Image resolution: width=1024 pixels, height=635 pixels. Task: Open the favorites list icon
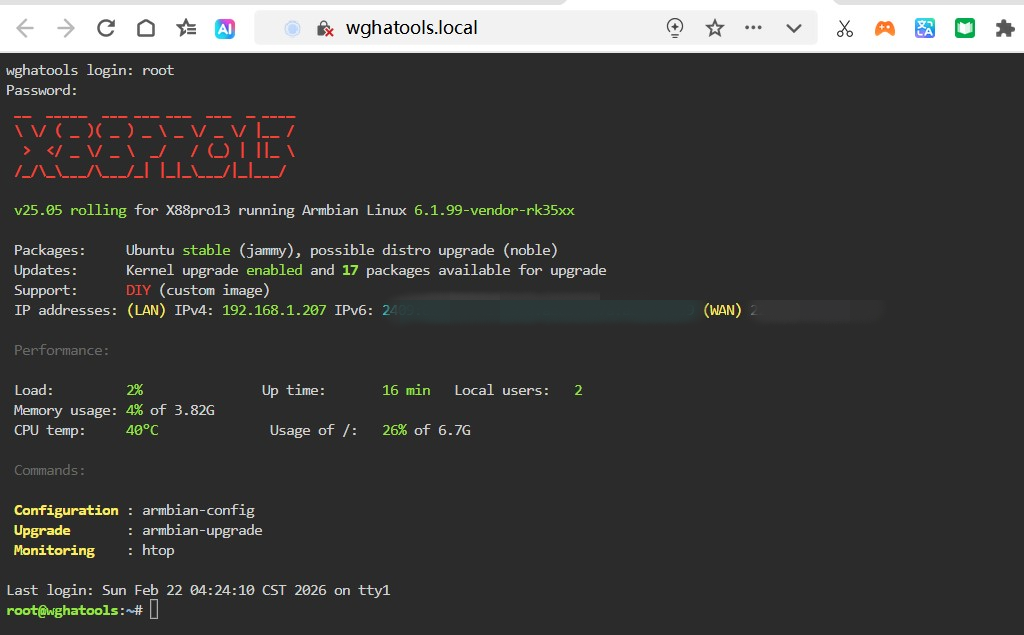(x=186, y=28)
